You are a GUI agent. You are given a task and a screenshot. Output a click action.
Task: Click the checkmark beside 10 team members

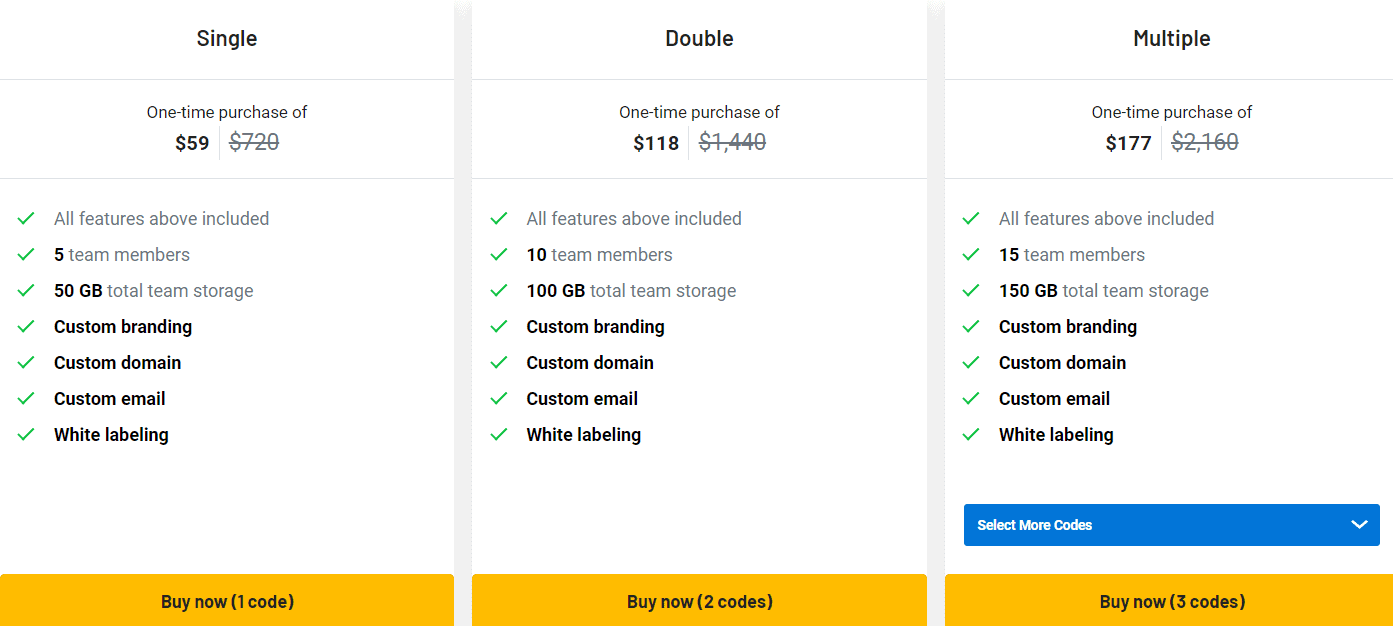tap(499, 254)
